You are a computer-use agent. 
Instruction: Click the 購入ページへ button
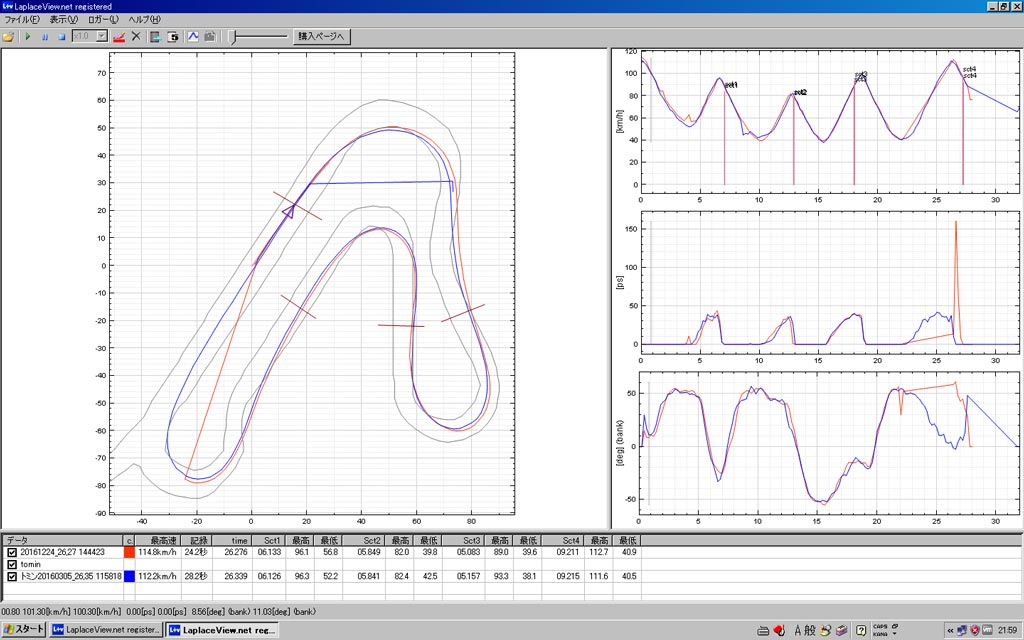(320, 37)
